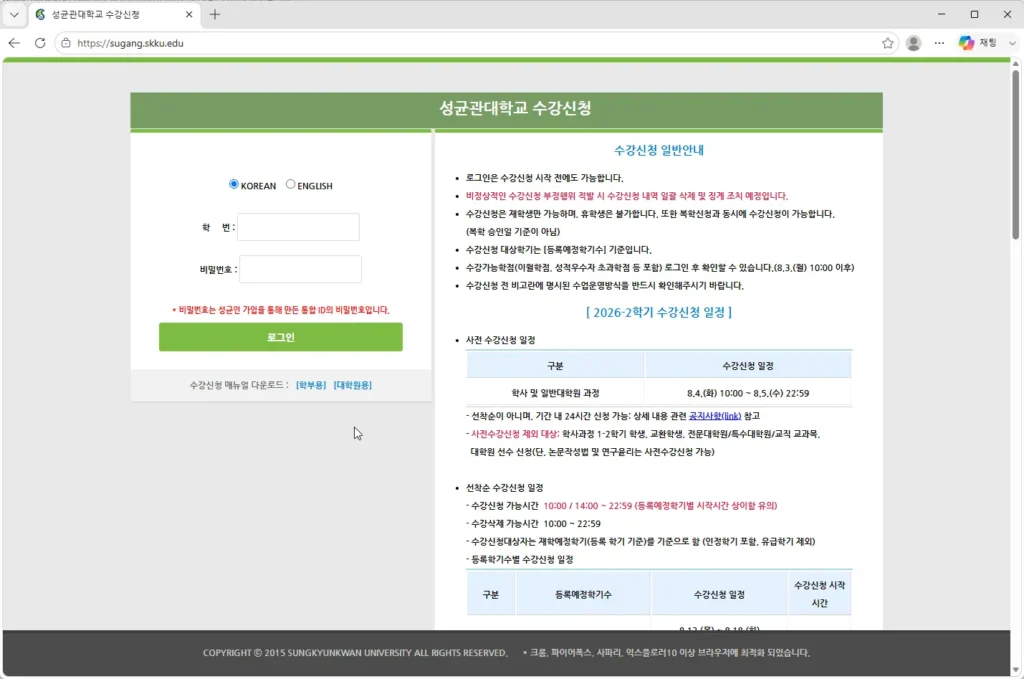Click the 수강신청 일반안내 heading
This screenshot has width=1024, height=679.
(659, 150)
